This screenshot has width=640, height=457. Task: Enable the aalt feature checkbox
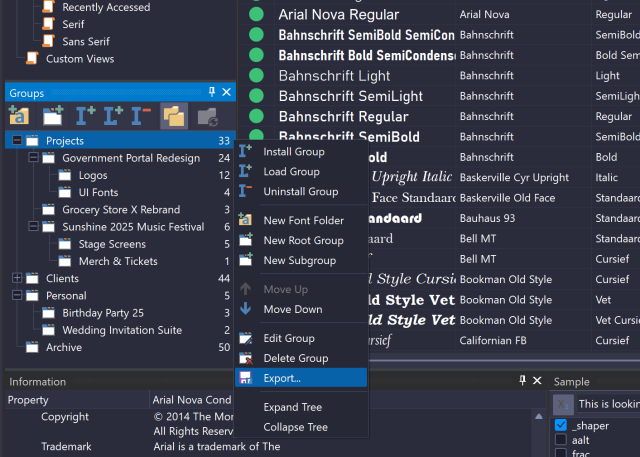pyautogui.click(x=561, y=440)
